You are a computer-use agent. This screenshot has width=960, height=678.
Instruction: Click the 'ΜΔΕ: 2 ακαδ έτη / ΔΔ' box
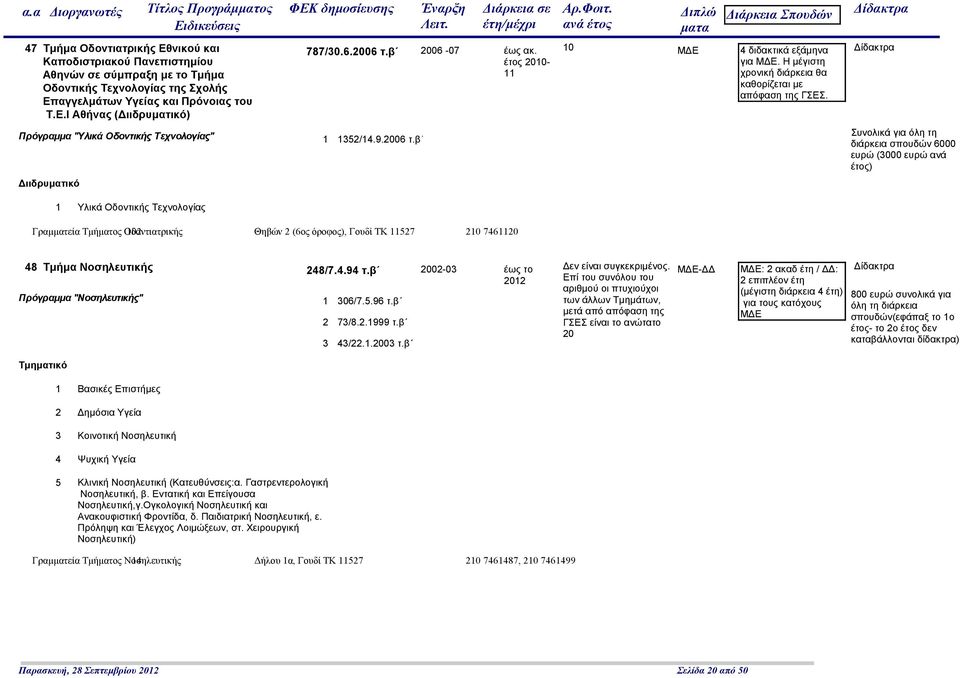[x=792, y=292]
